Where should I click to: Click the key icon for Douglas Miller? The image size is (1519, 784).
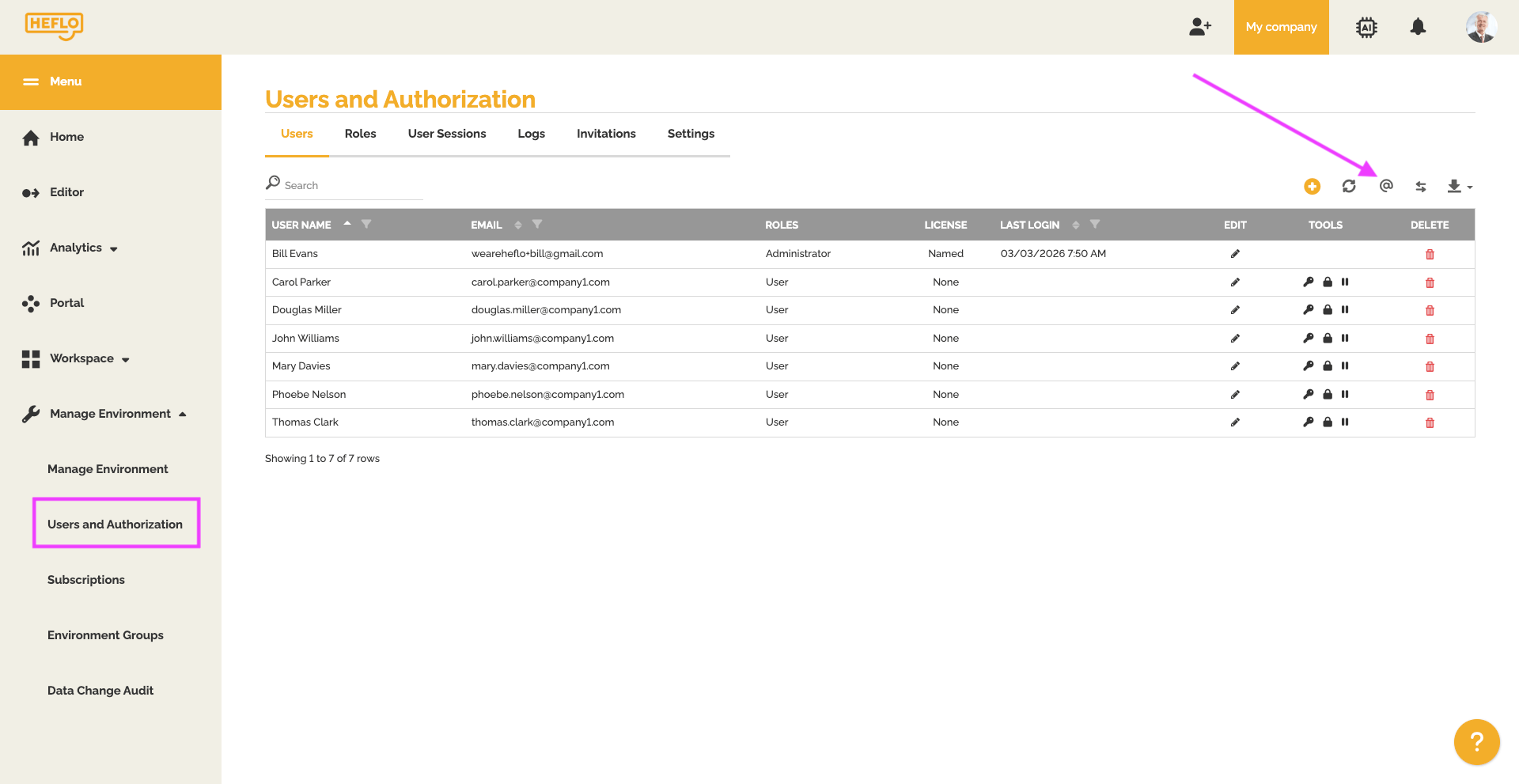1309,310
